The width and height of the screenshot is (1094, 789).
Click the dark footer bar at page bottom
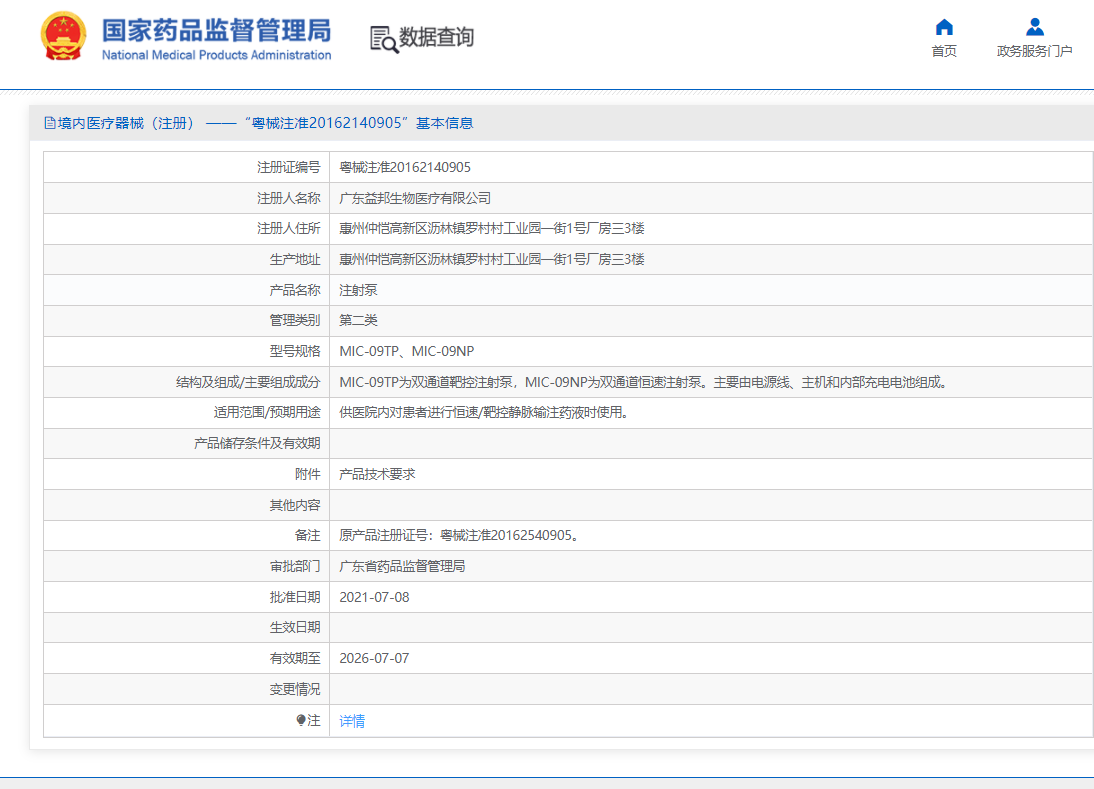point(547,783)
